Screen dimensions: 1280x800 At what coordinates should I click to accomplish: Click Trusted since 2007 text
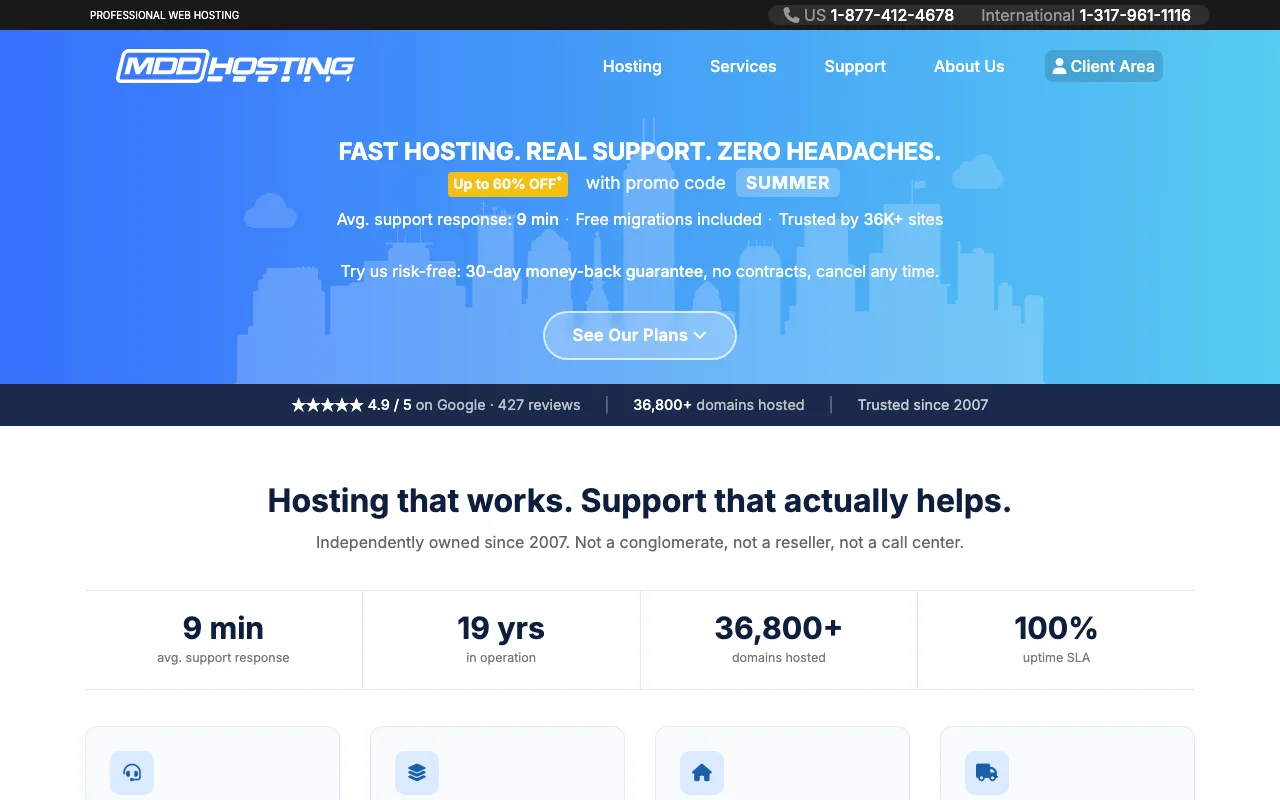pos(923,405)
